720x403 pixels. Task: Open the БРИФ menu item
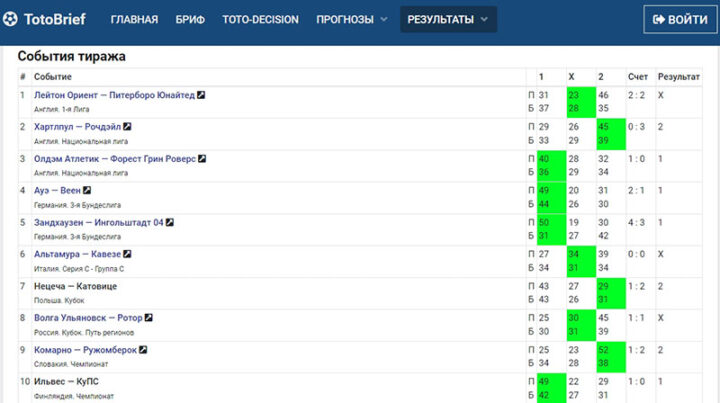[190, 19]
